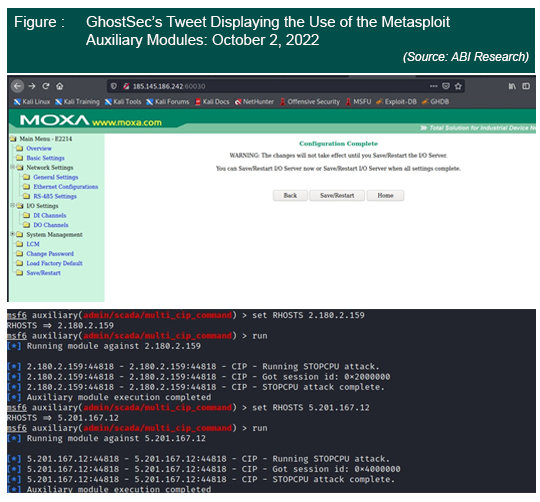The height and width of the screenshot is (502, 540).
Task: Open General Settings page
Action: (x=56, y=177)
